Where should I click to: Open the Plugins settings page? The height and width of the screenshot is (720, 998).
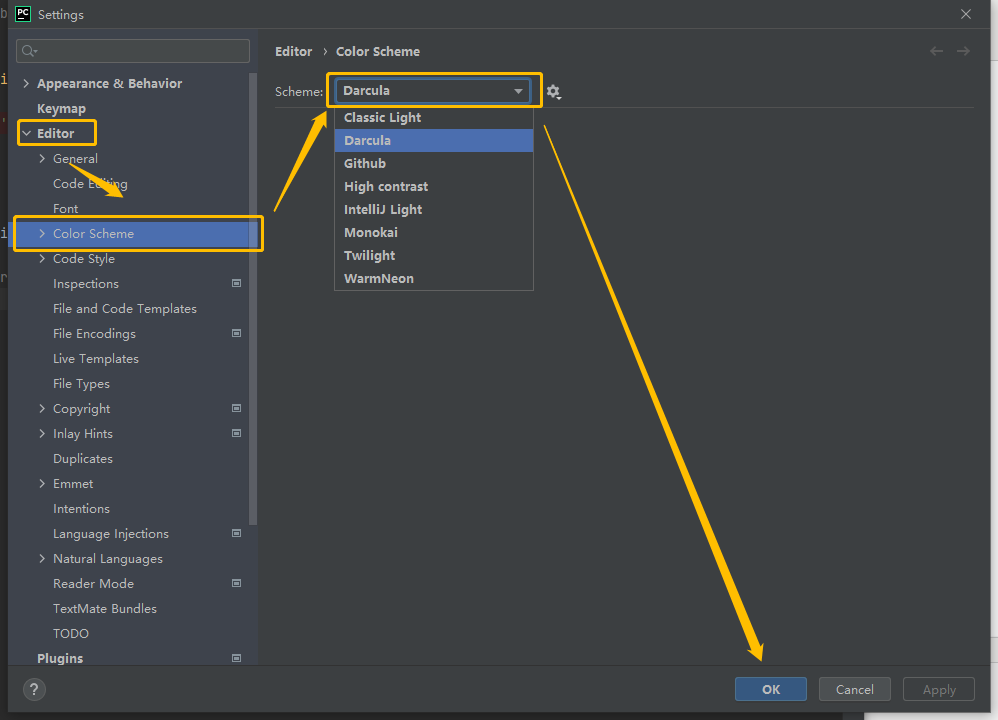(60, 658)
